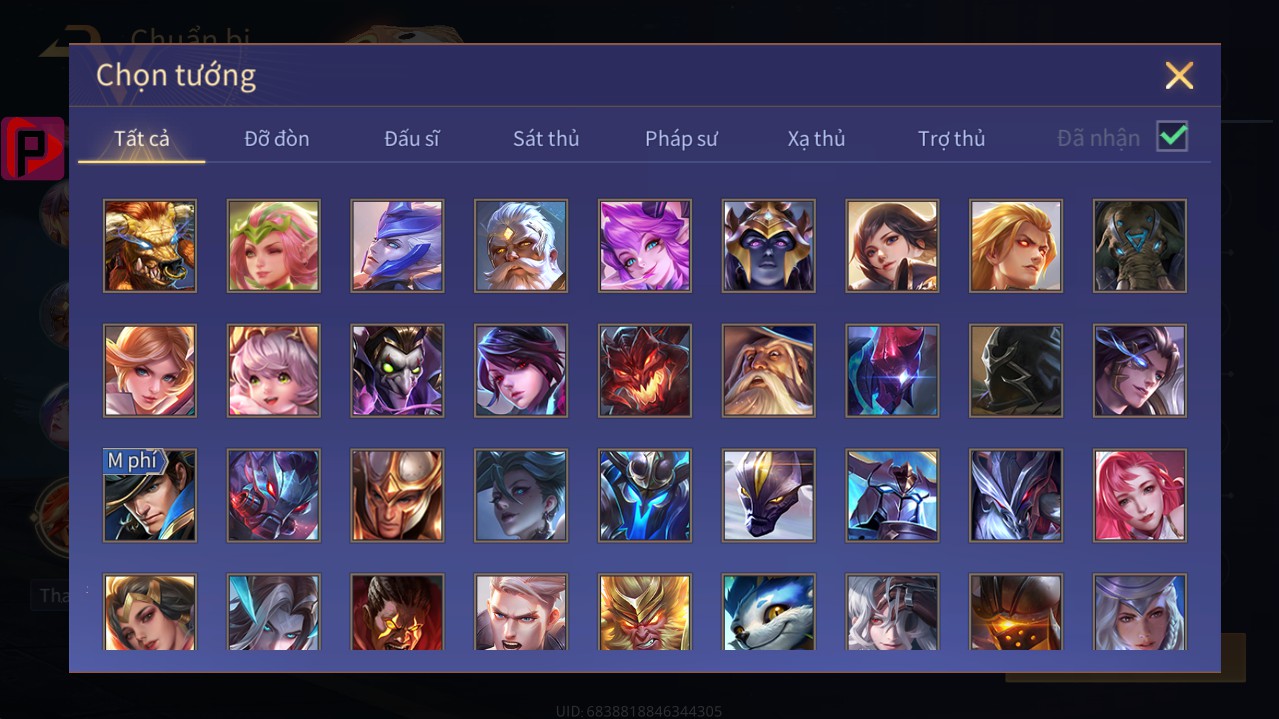Viewport: 1279px width, 719px height.
Task: Pick the green-eyed masked jester hero
Action: 397,371
